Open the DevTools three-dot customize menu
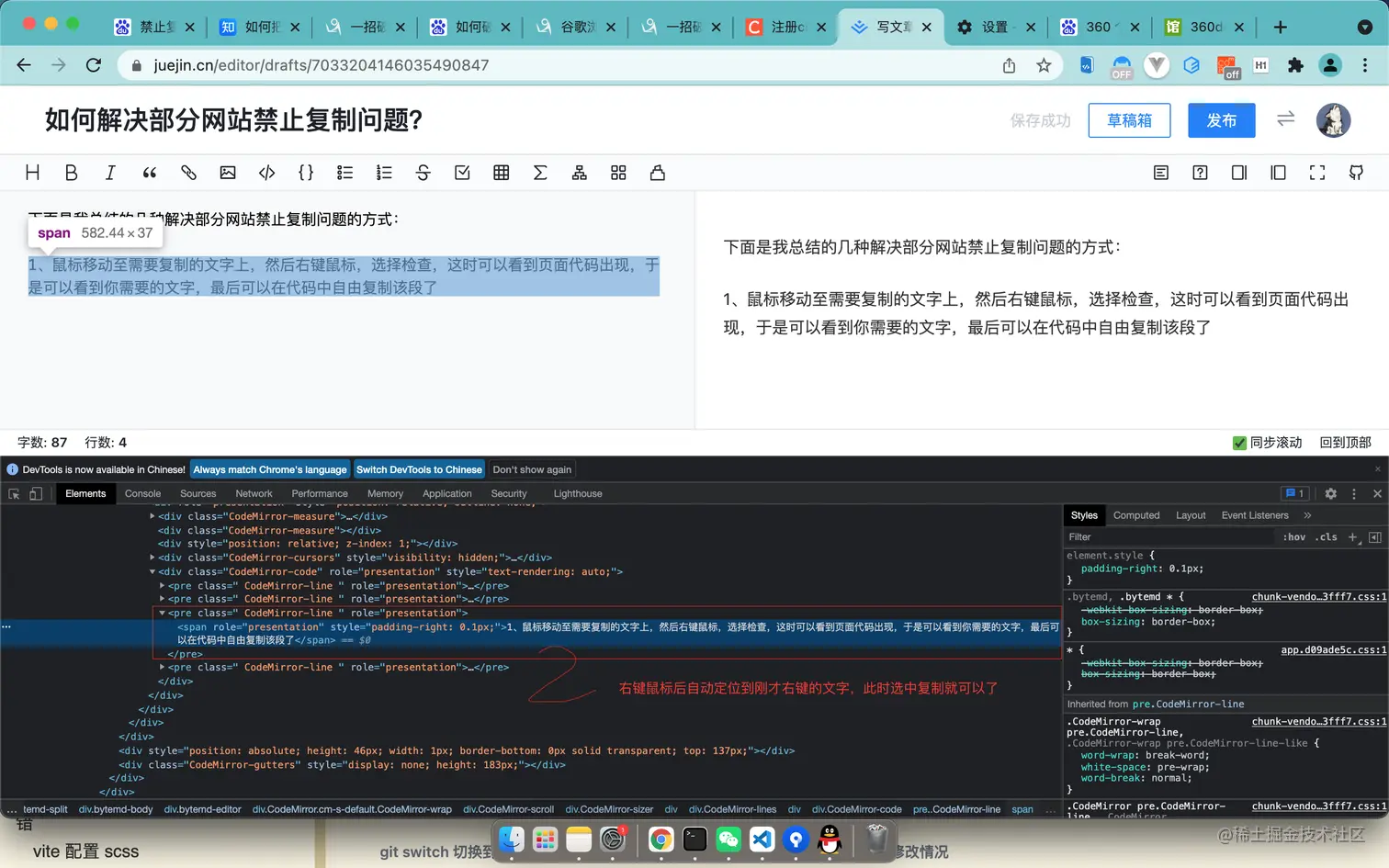The height and width of the screenshot is (868, 1389). [1354, 493]
